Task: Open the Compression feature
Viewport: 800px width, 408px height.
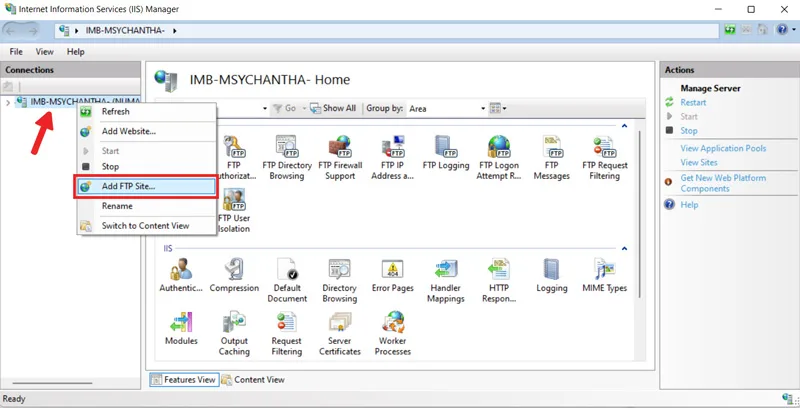Action: (234, 276)
